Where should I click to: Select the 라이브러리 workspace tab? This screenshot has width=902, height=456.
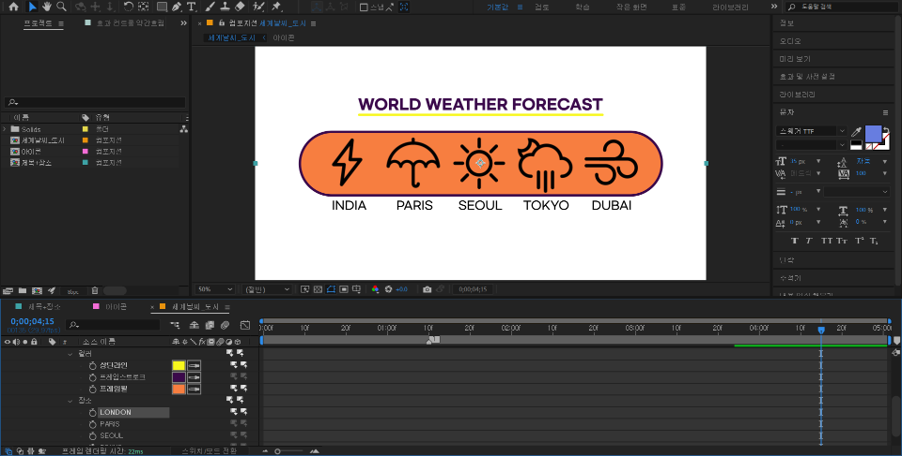[731, 7]
